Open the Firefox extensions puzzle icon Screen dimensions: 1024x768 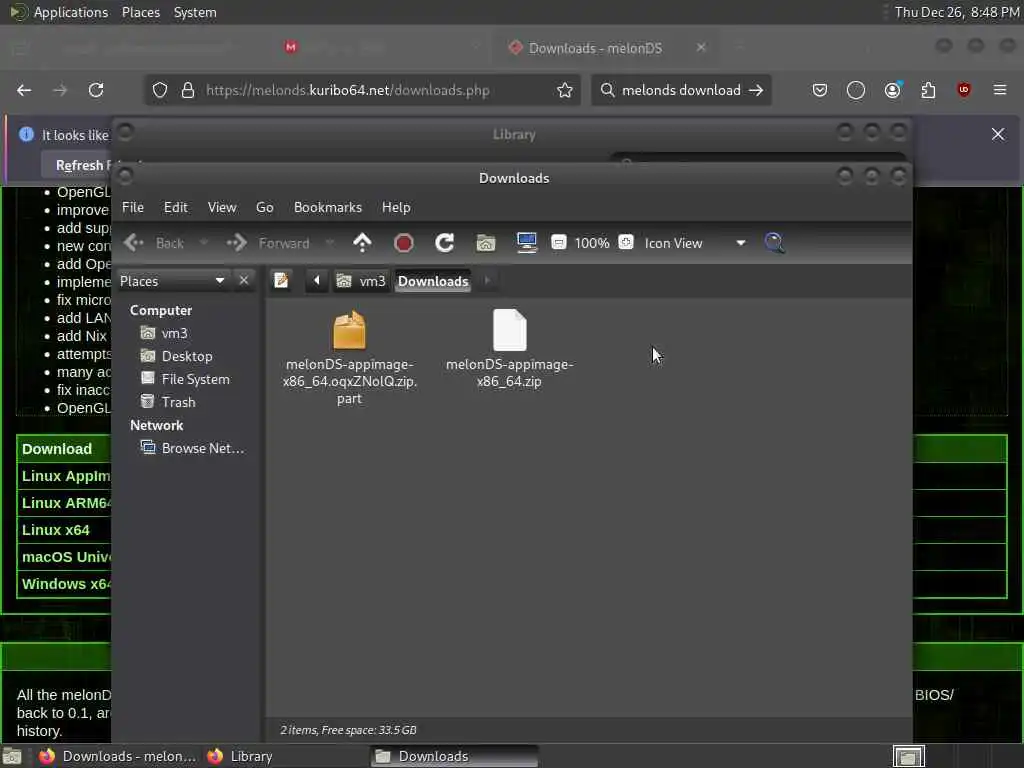(x=928, y=90)
